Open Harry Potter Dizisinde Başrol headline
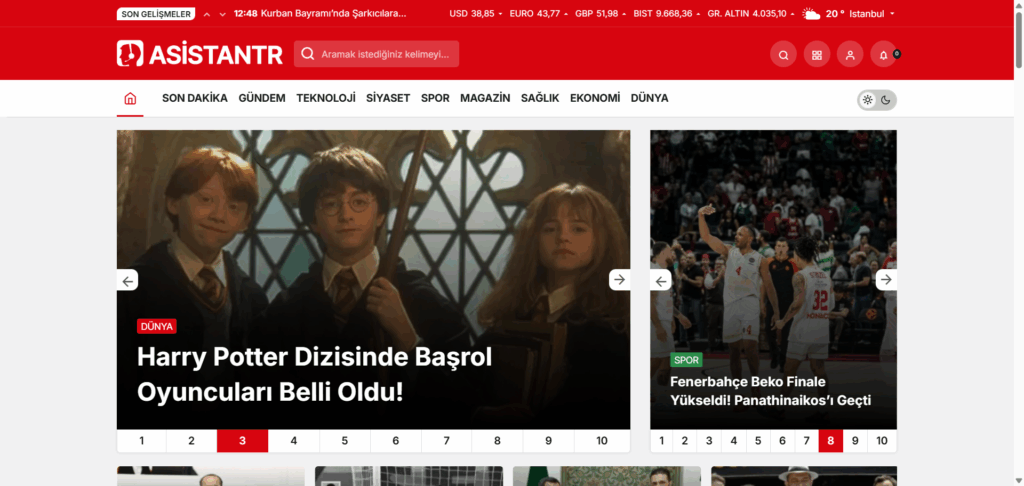The image size is (1024, 486). pos(314,375)
